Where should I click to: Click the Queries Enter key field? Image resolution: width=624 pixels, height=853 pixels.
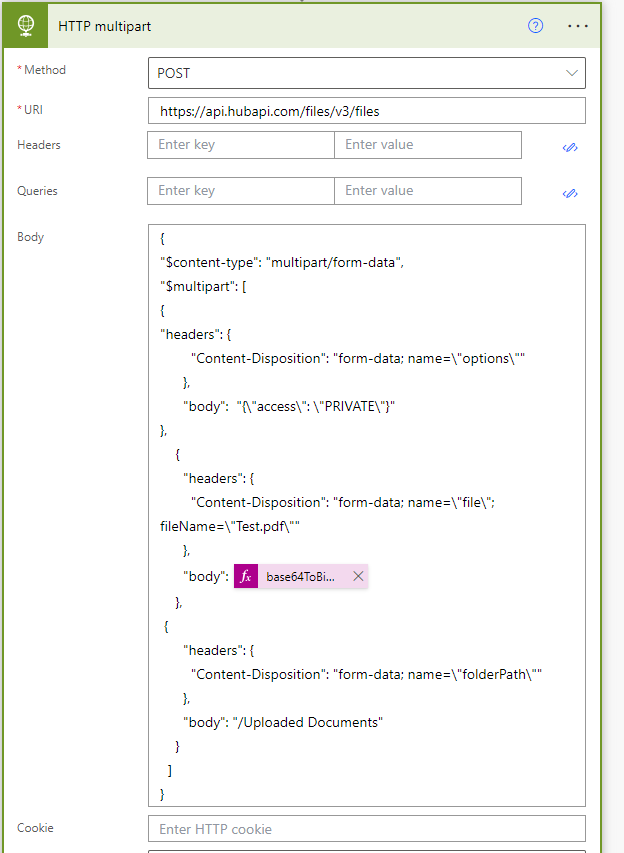pos(240,191)
